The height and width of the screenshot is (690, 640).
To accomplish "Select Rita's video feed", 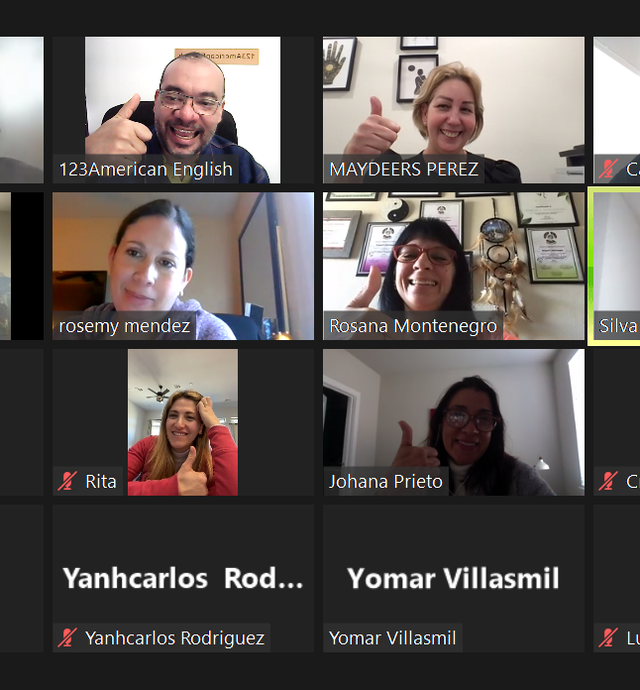I will click(183, 422).
